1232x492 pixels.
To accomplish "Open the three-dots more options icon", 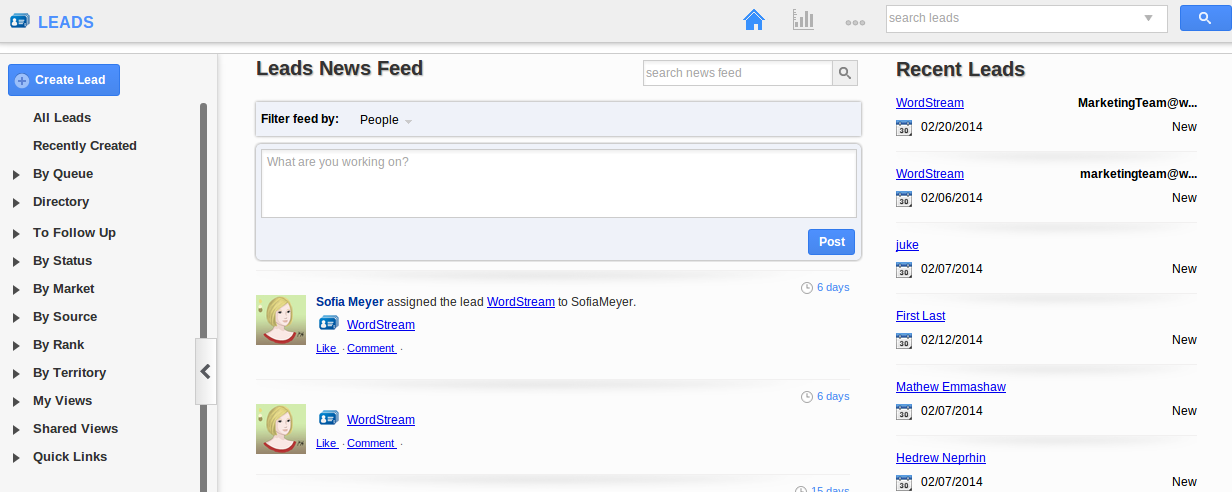I will [x=855, y=21].
